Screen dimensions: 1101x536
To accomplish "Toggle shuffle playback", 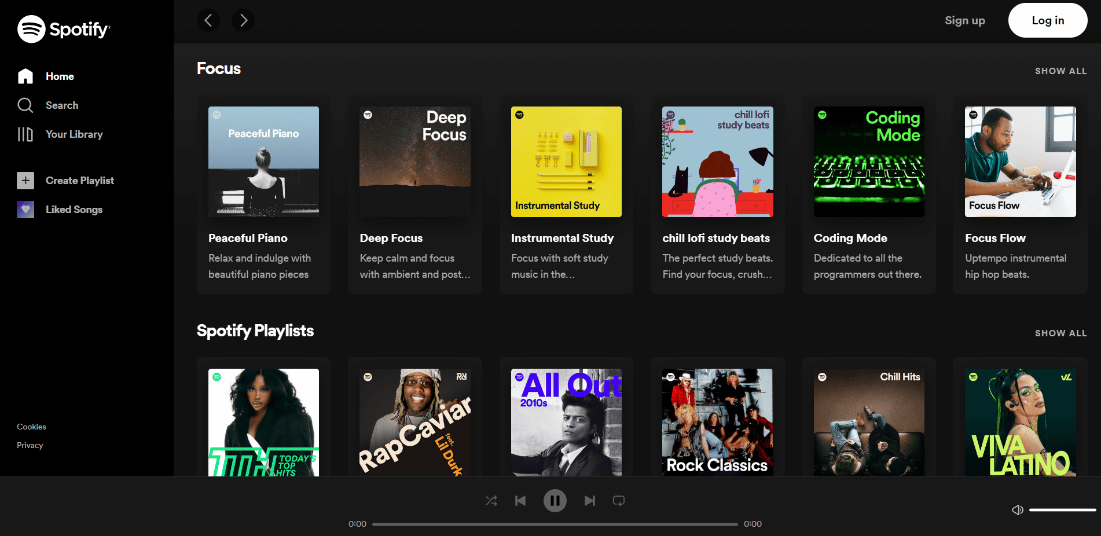I will [491, 501].
